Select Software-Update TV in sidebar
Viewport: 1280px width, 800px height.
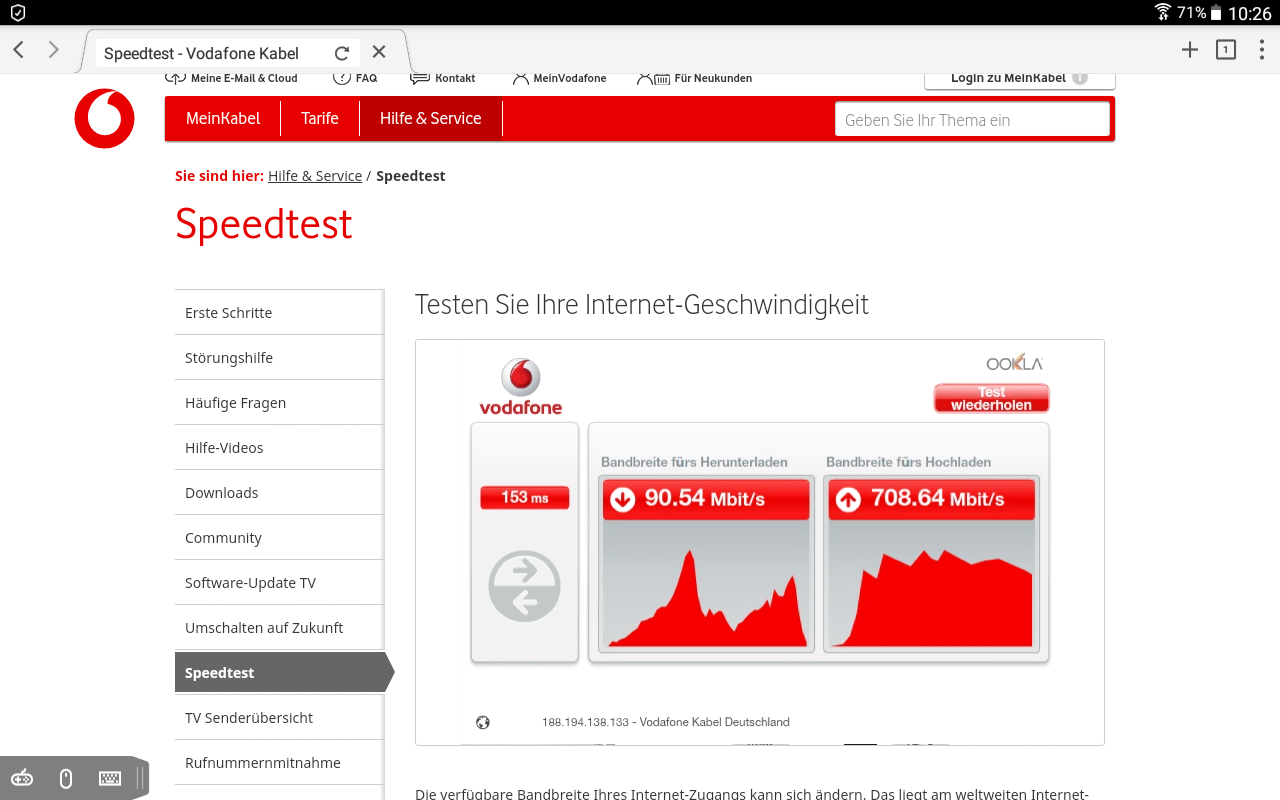(x=279, y=583)
